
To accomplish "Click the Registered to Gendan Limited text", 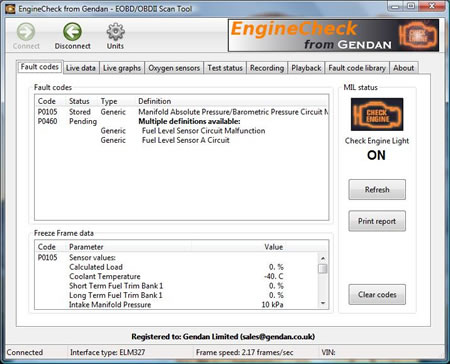I will 223,337.
